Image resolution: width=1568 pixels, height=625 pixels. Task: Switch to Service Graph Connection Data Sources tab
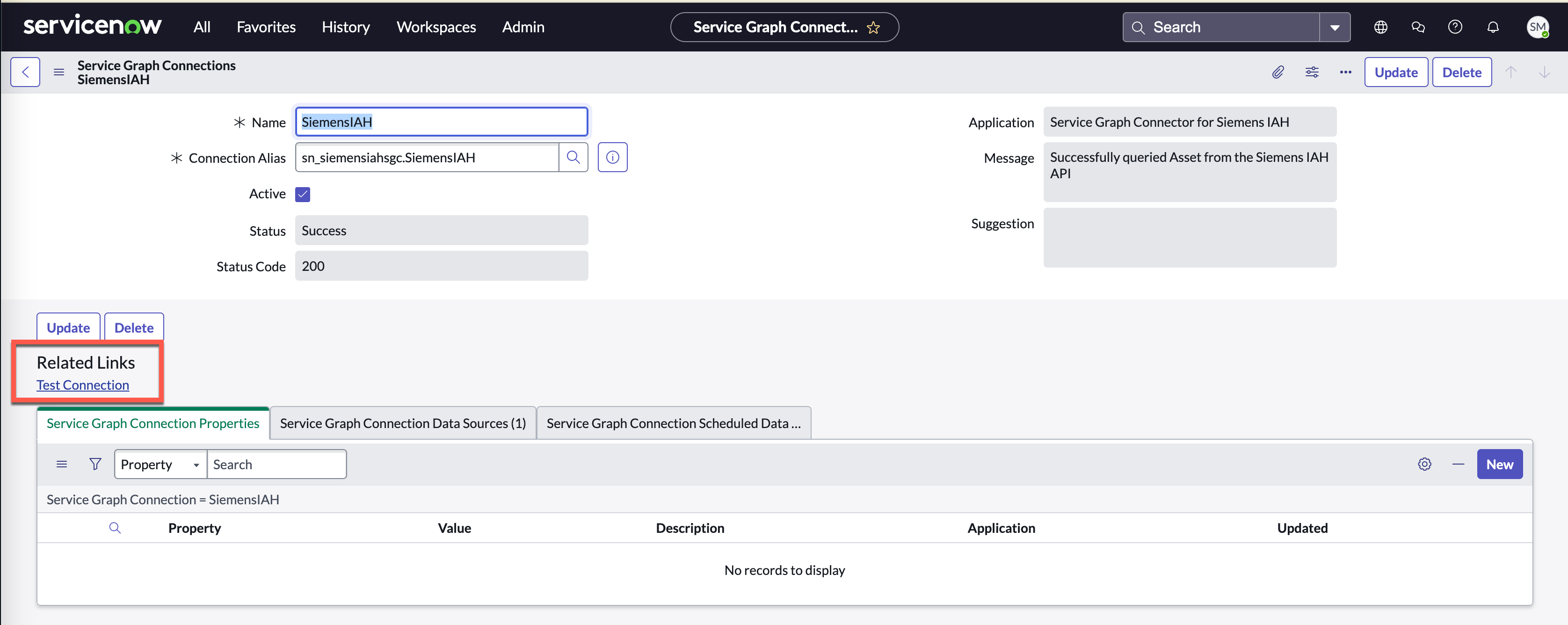[x=403, y=423]
